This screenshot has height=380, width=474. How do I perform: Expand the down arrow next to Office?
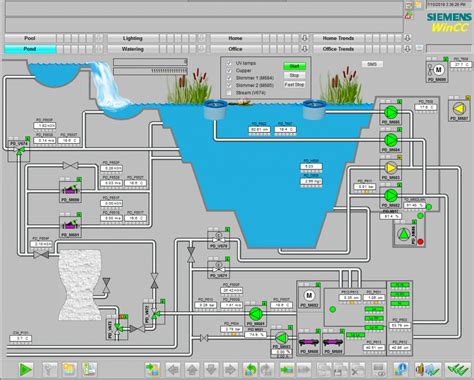pos(304,49)
